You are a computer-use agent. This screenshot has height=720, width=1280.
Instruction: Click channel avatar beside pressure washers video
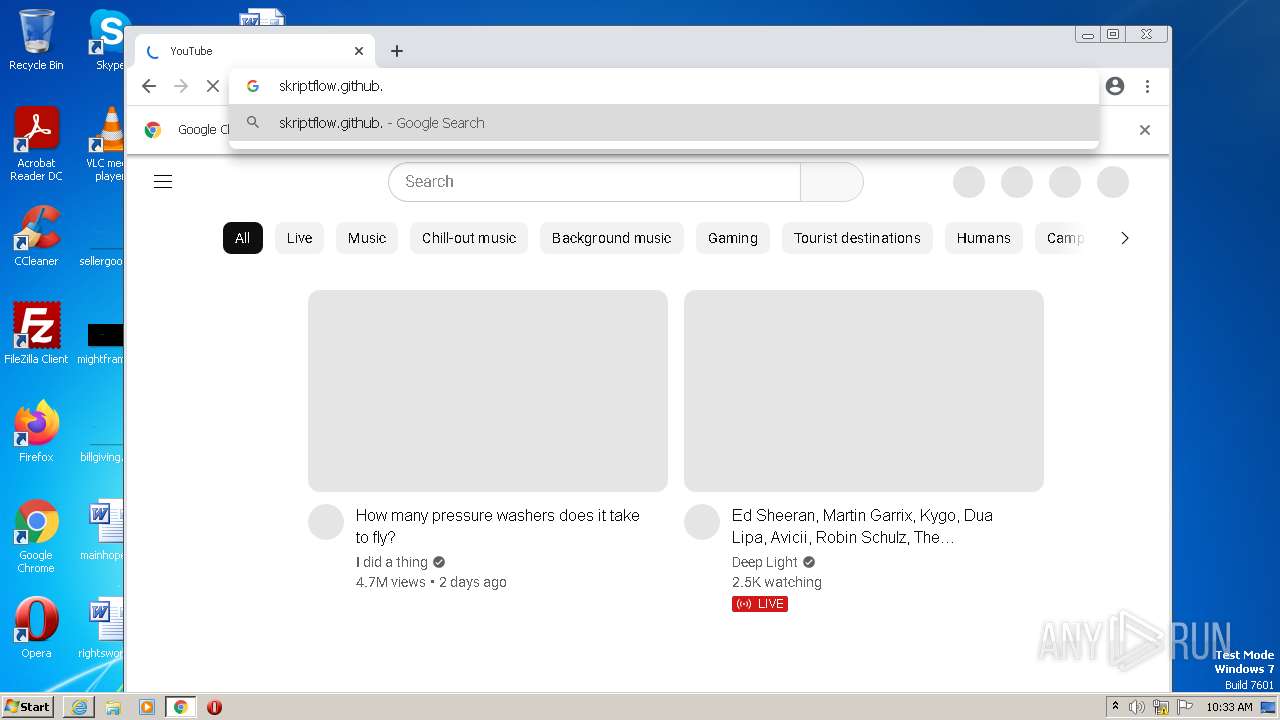pos(326,522)
